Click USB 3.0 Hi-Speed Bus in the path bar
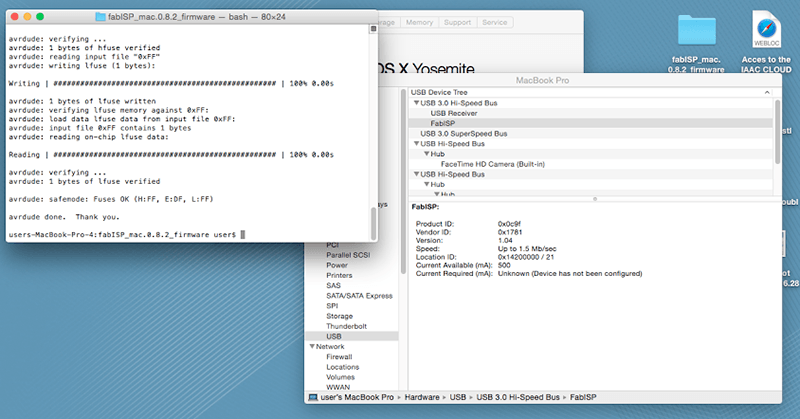This screenshot has width=800, height=419. pos(518,397)
